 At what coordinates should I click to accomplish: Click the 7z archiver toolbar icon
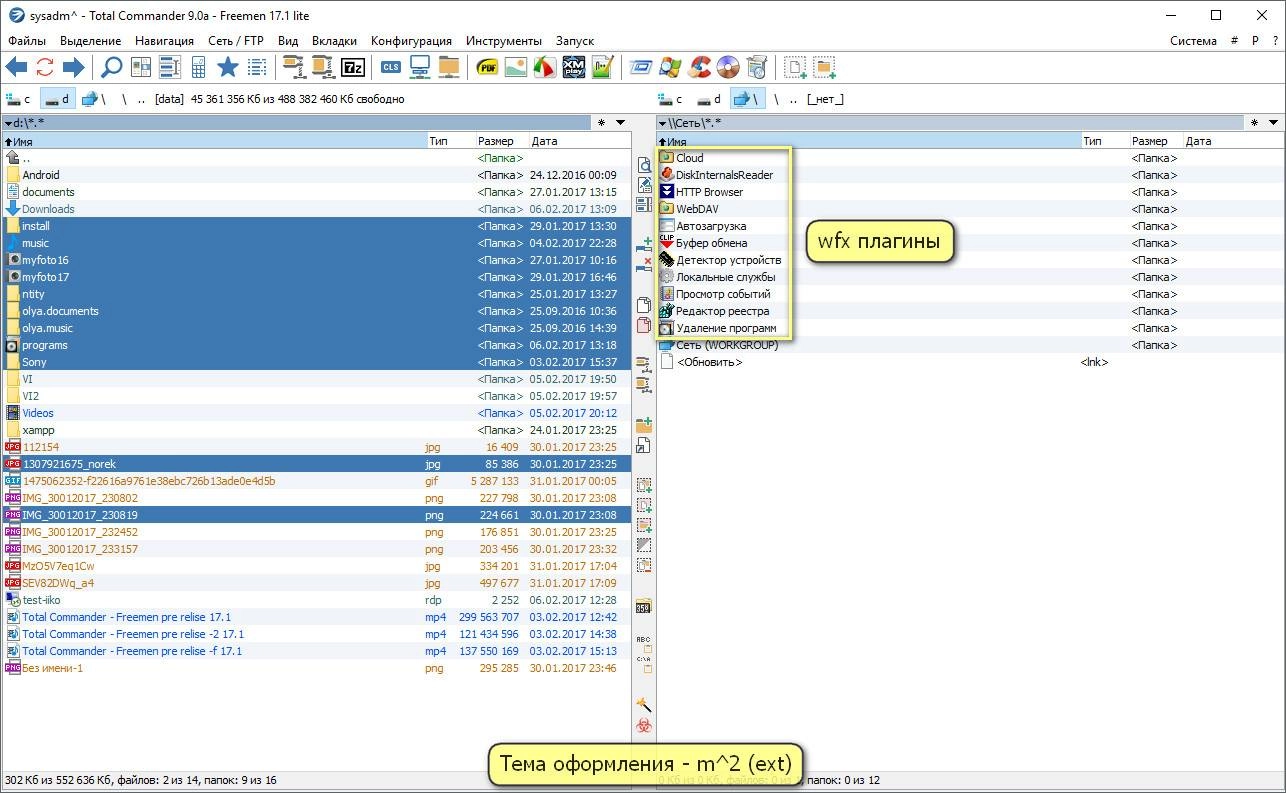click(x=352, y=68)
